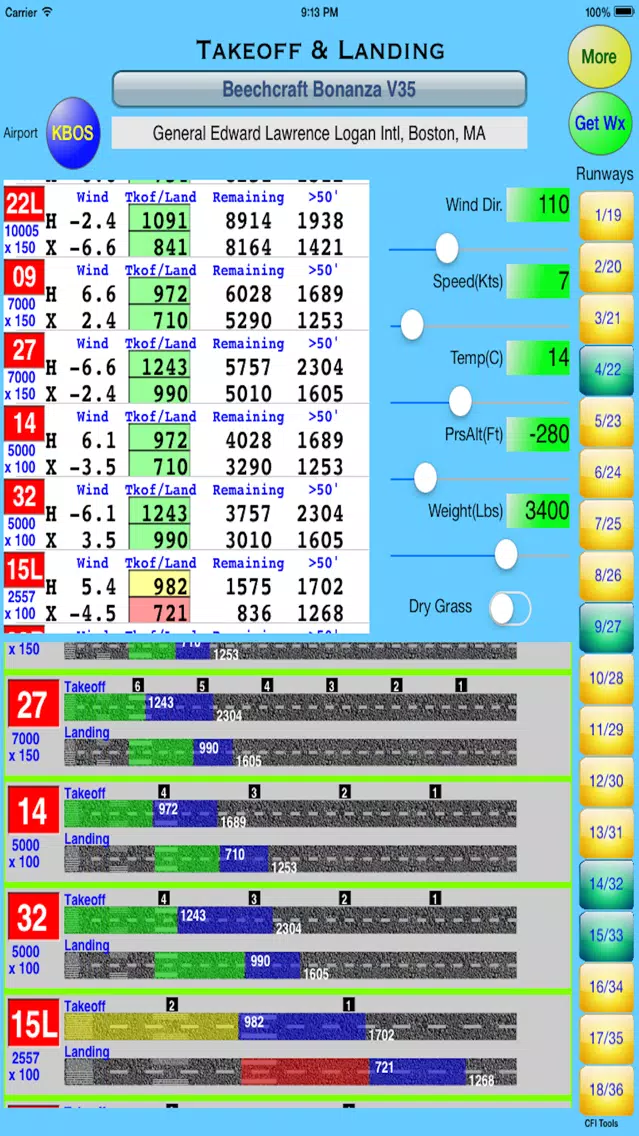Tap the KBOS airport button

pos(72,133)
